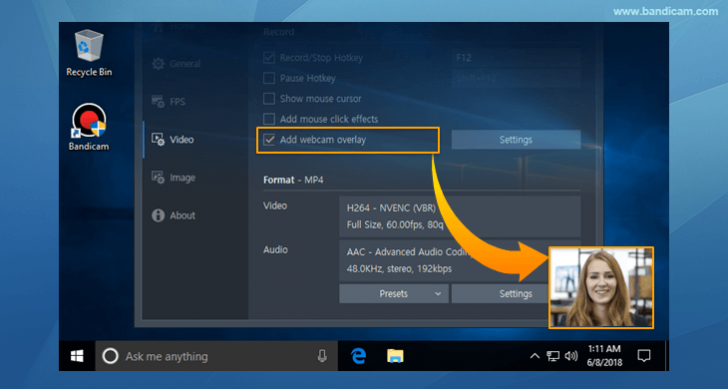This screenshot has height=389, width=728.
Task: Focus the Ask me anything search box
Action: tap(216, 356)
